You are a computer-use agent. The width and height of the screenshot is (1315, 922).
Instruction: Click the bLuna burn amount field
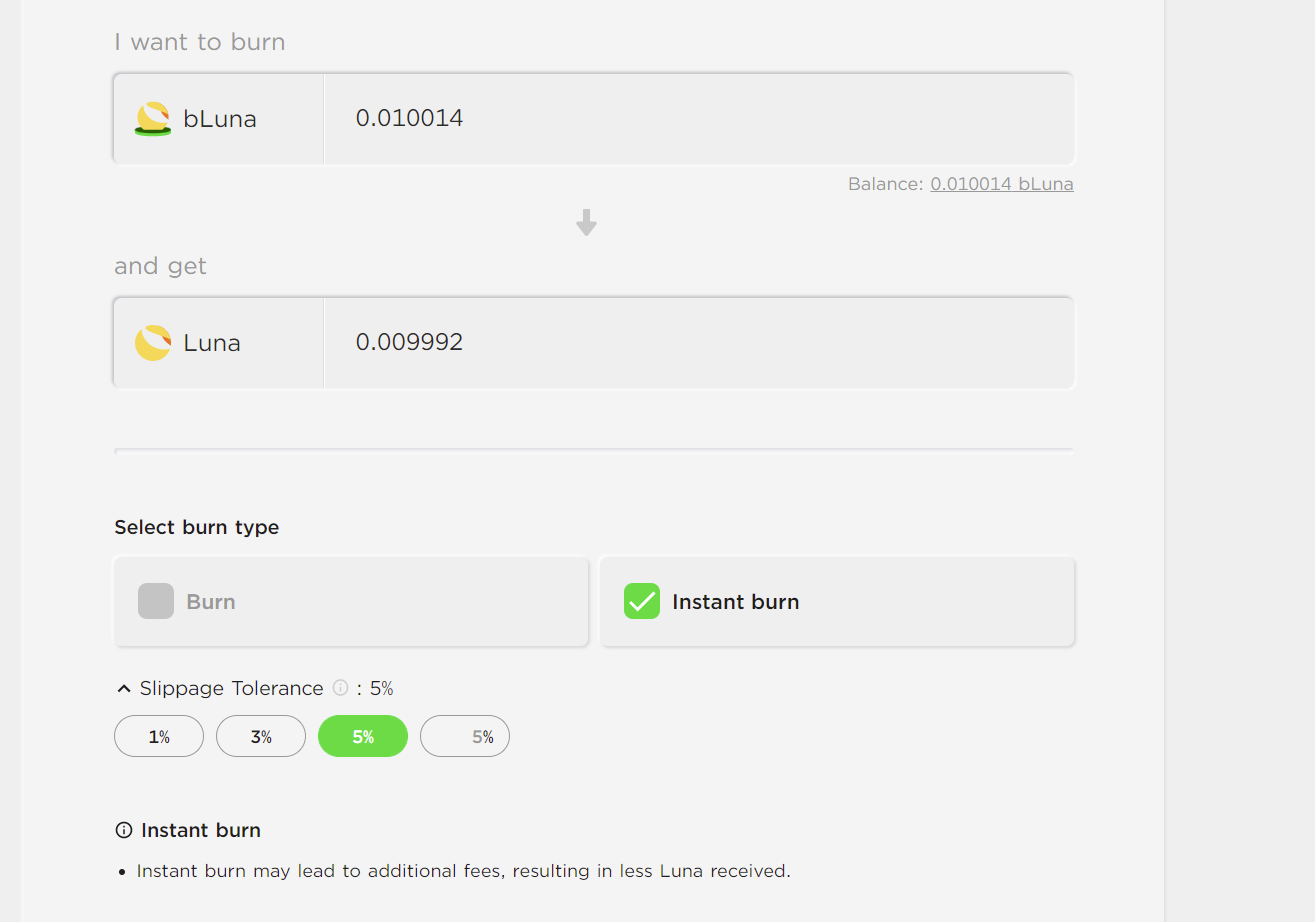[698, 119]
